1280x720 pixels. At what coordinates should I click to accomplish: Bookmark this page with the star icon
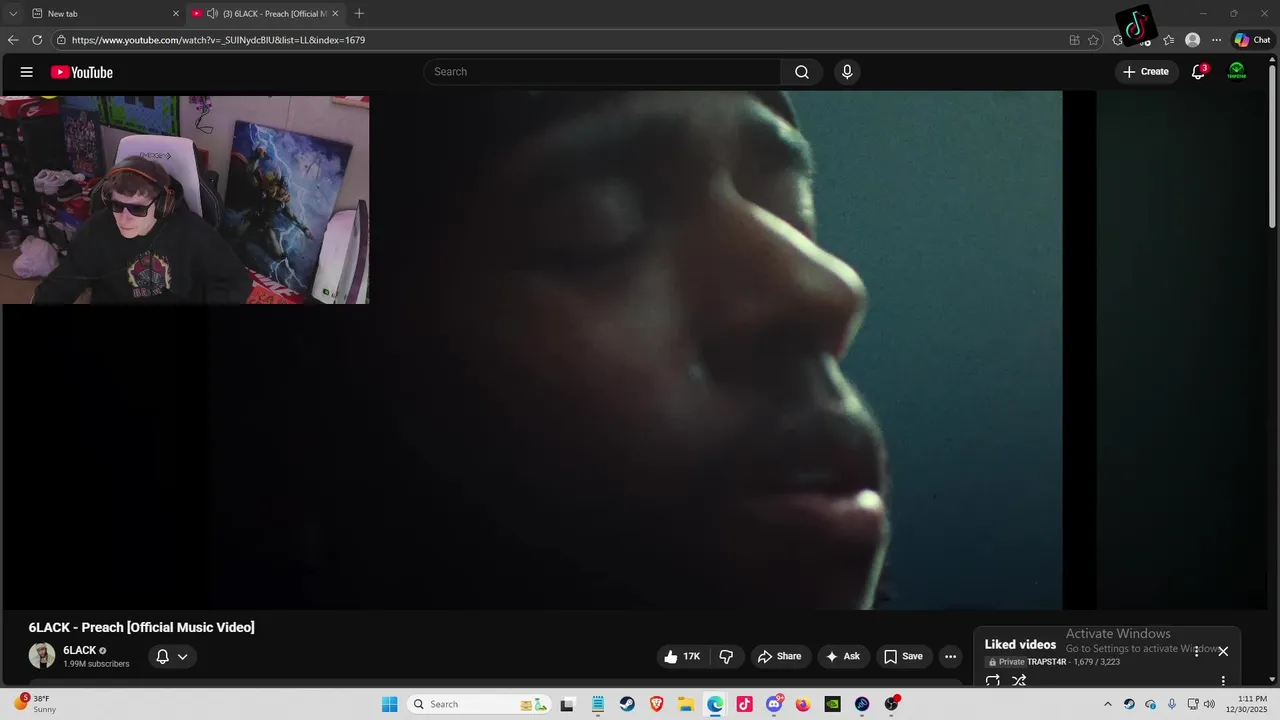tap(1093, 40)
